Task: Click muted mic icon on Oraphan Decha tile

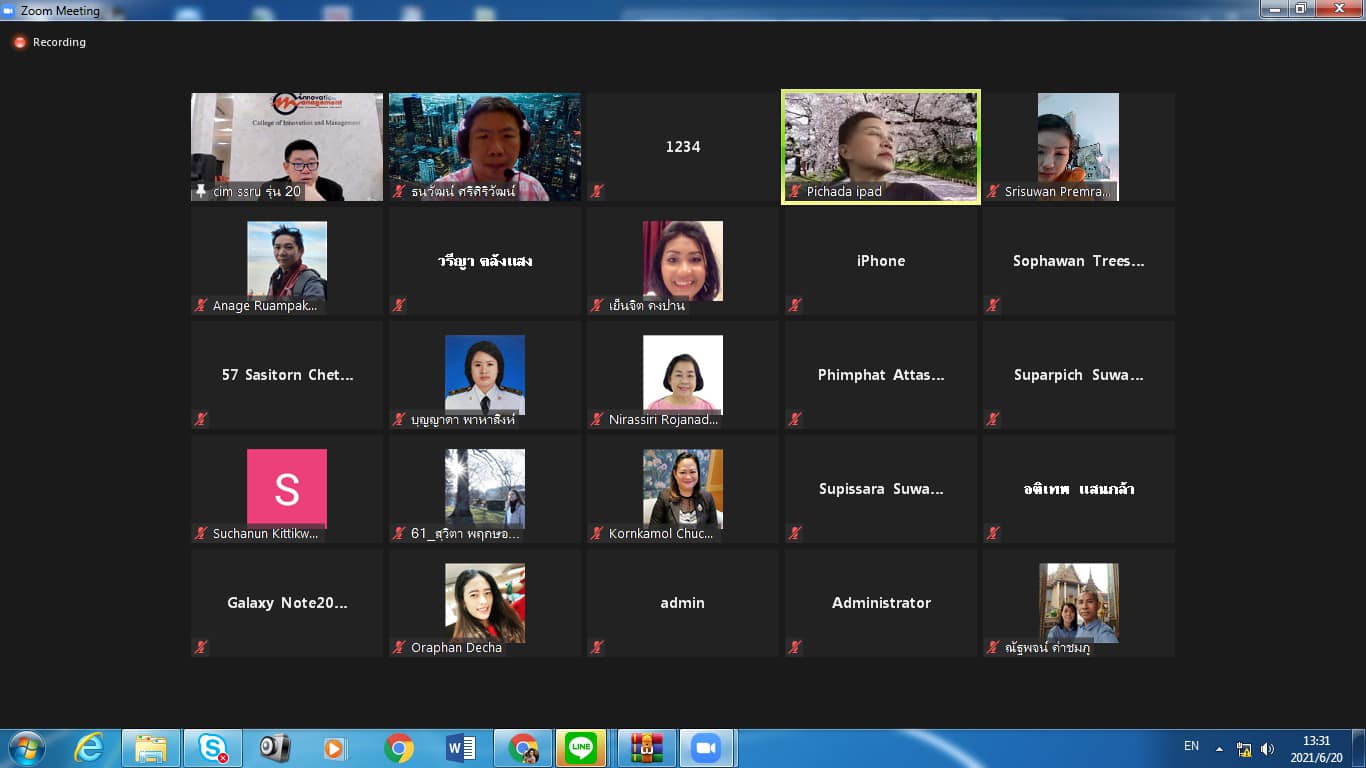Action: coord(399,647)
